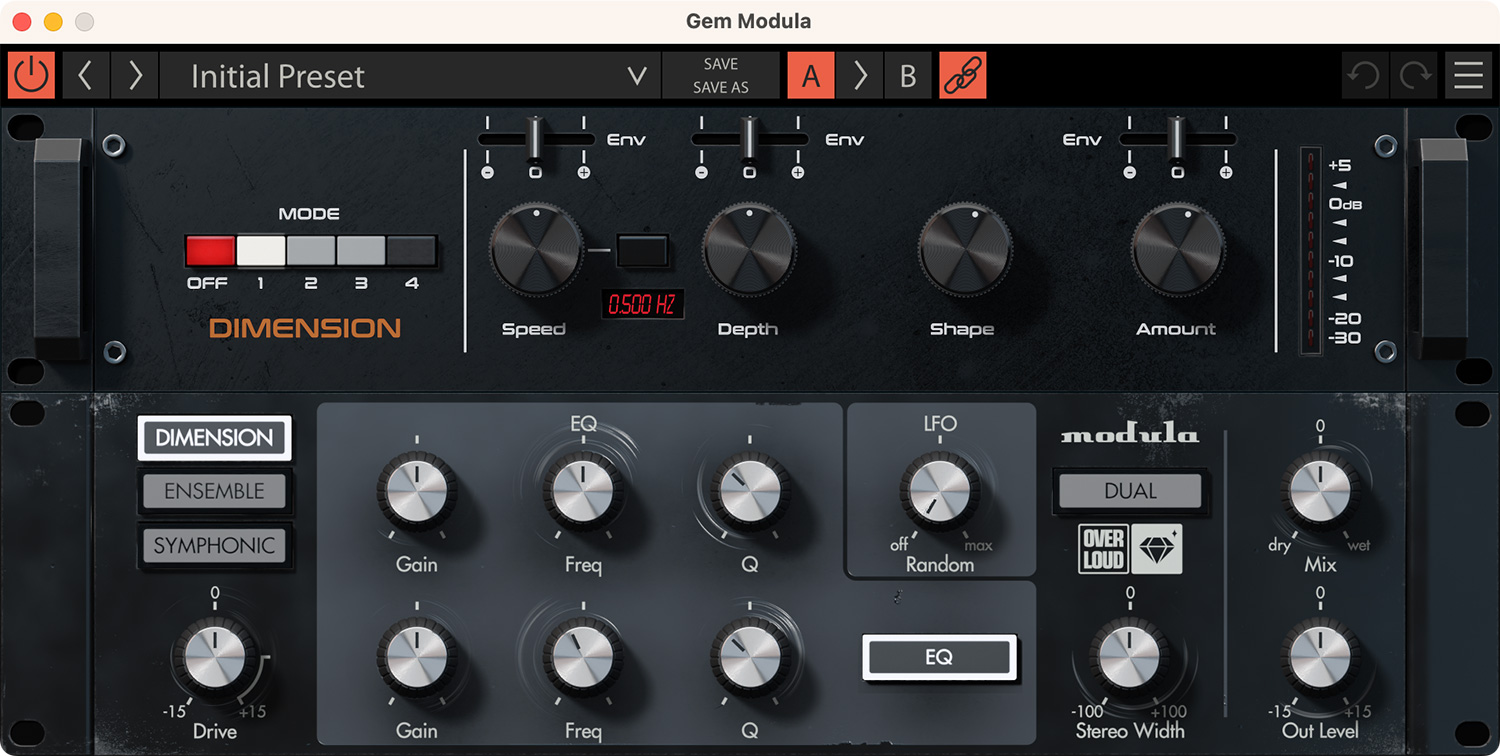Set dimension mode to OFF
Screen dimensions: 1500x756
coord(210,250)
